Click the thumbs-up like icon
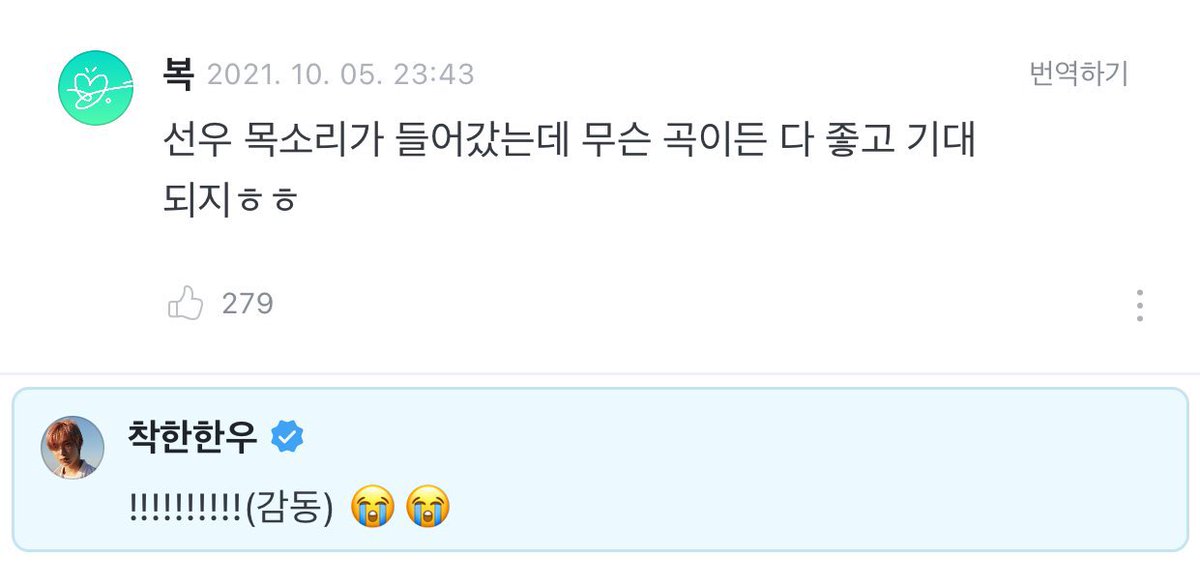The height and width of the screenshot is (587, 1200). (x=185, y=303)
